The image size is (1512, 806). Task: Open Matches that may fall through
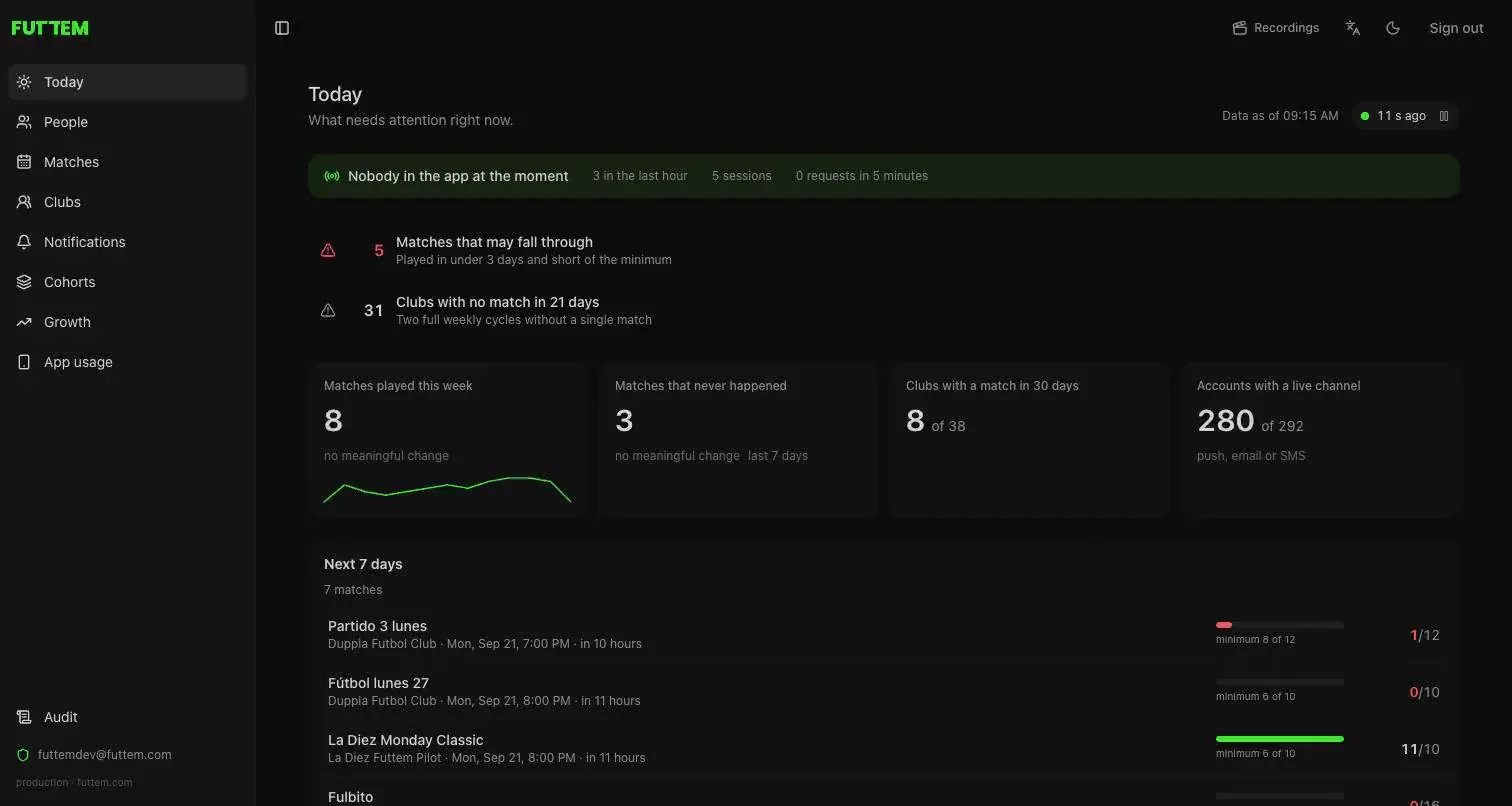884,250
